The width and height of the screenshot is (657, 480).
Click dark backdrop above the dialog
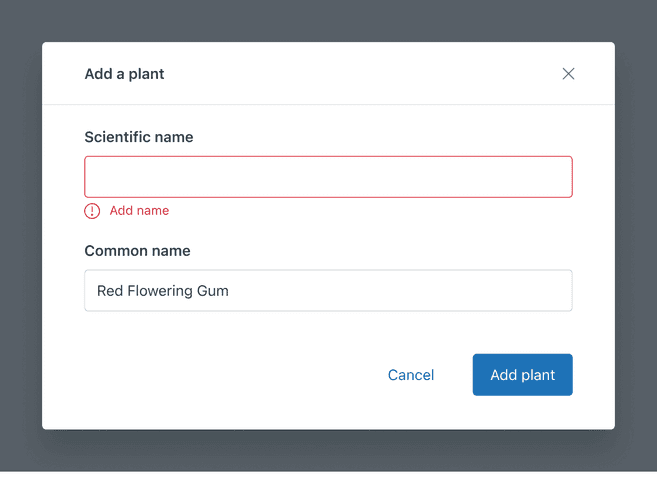coord(328,20)
